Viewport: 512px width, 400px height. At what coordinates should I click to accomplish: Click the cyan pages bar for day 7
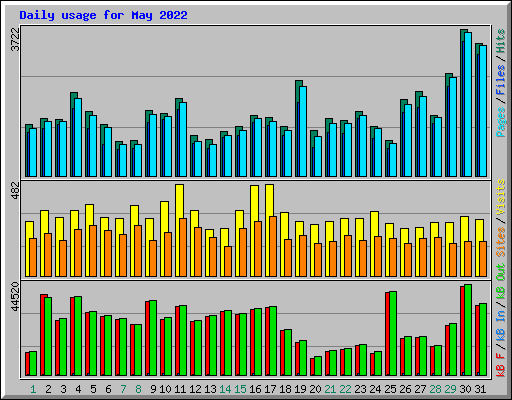(x=123, y=160)
